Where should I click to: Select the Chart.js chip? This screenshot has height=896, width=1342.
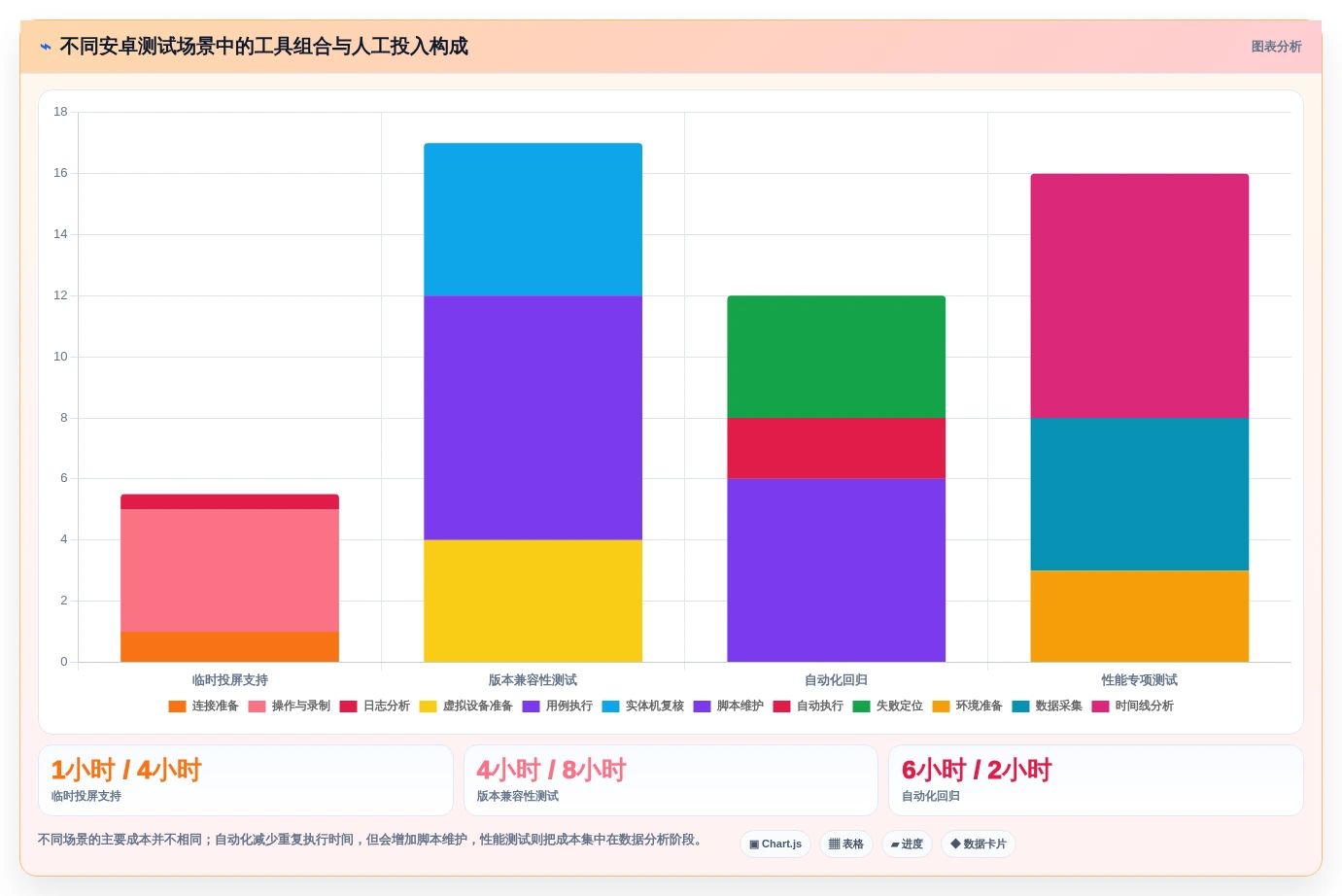pyautogui.click(x=775, y=844)
